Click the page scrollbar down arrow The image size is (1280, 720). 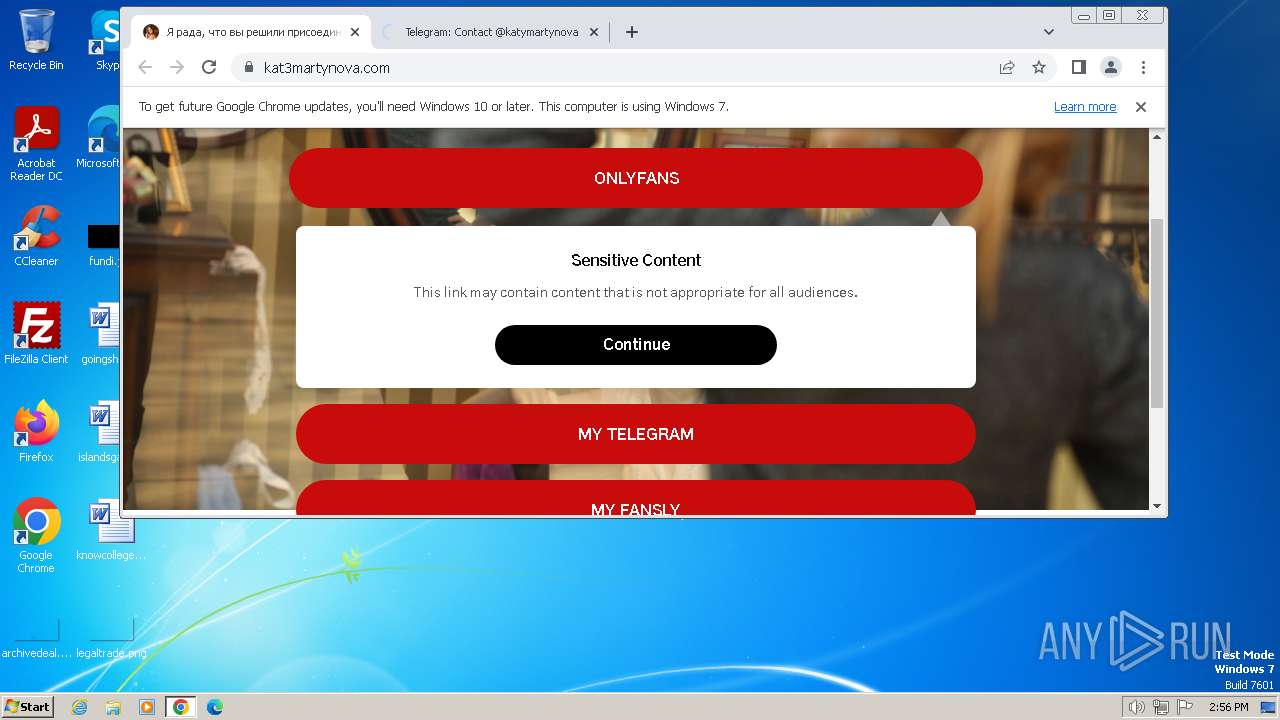point(1158,506)
